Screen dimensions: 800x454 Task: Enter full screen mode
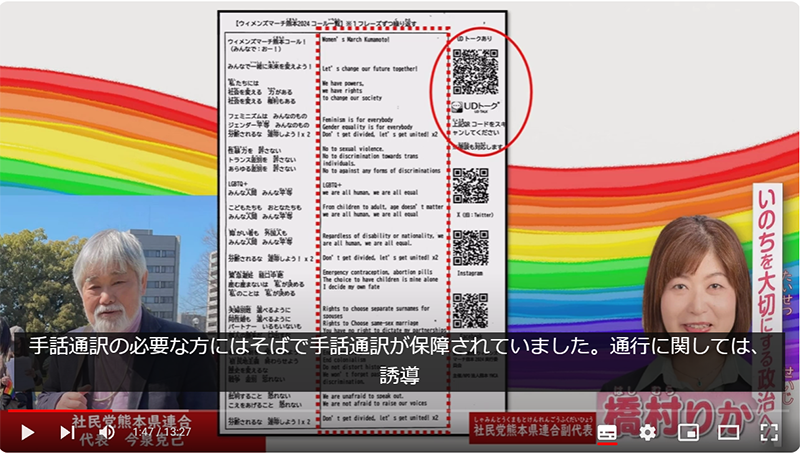click(769, 433)
